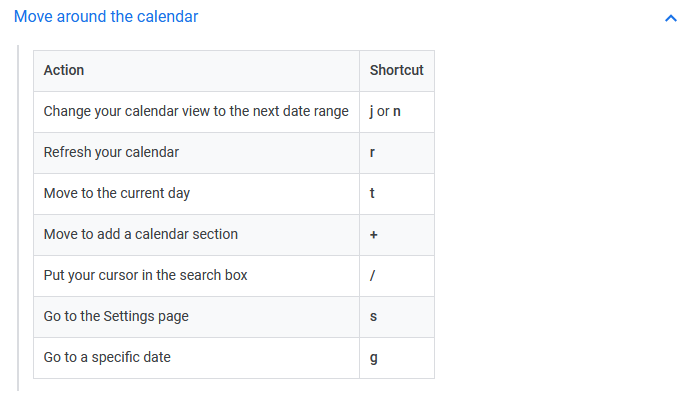Select the 'Refresh your calendar' row text

point(111,152)
